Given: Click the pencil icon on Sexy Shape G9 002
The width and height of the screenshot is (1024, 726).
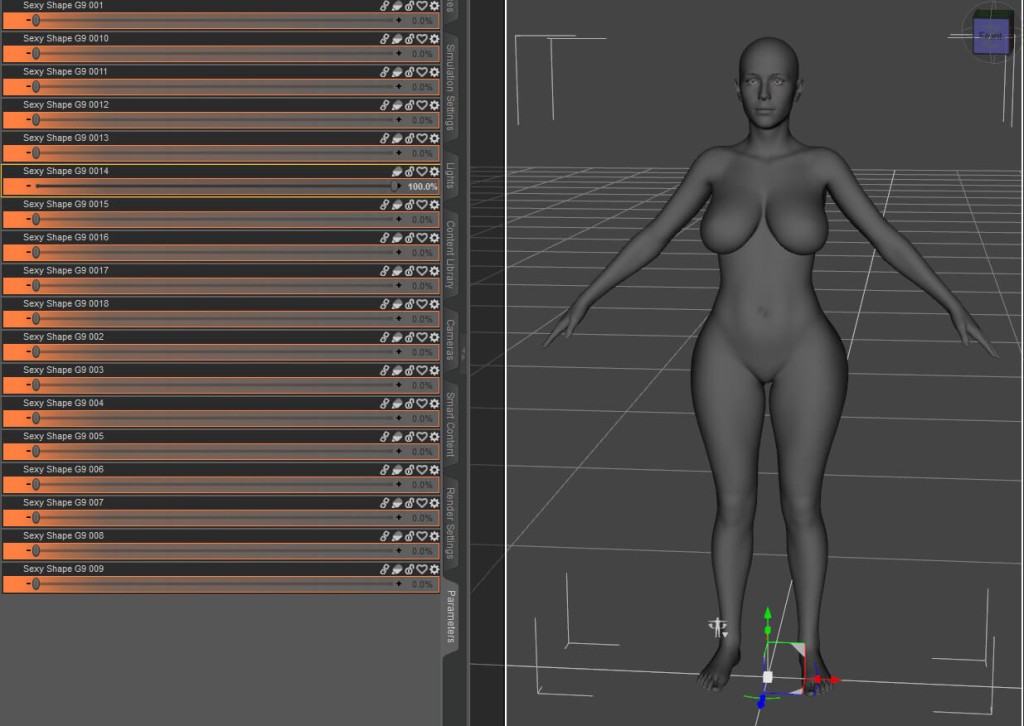Looking at the screenshot, I should (397, 338).
